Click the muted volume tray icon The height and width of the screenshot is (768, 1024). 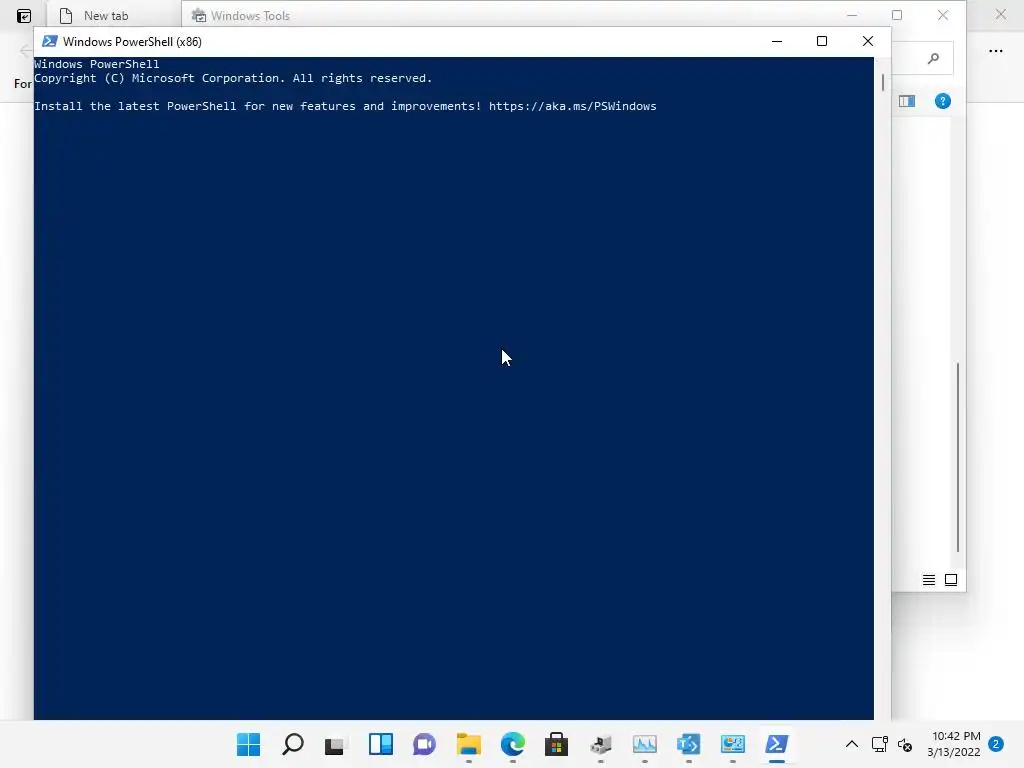[x=904, y=744]
